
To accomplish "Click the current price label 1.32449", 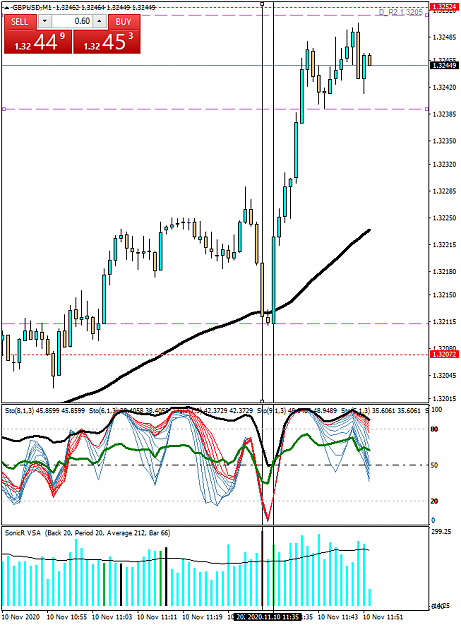I will [x=444, y=65].
